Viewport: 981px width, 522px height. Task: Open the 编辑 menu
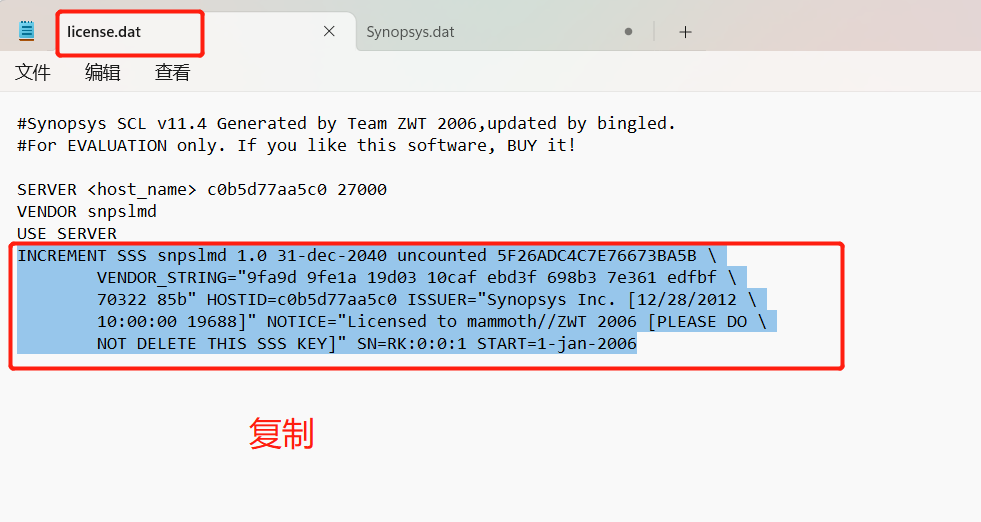pyautogui.click(x=103, y=73)
